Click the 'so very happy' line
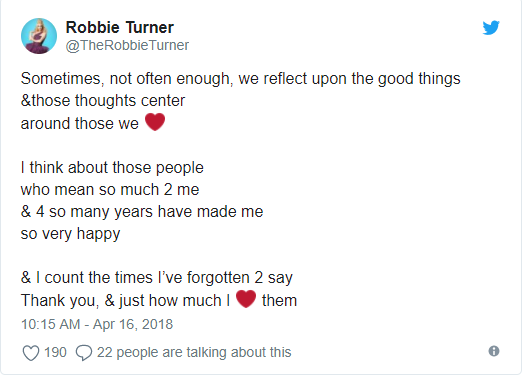The image size is (522, 376). tap(70, 234)
